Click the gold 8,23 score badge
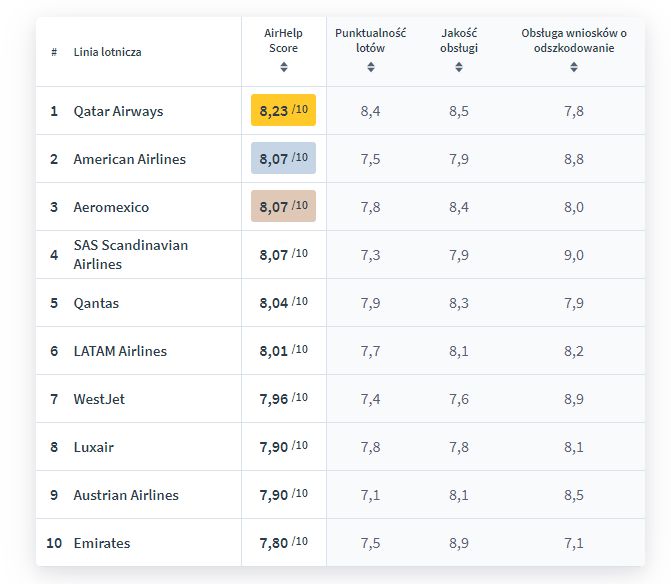 click(284, 111)
